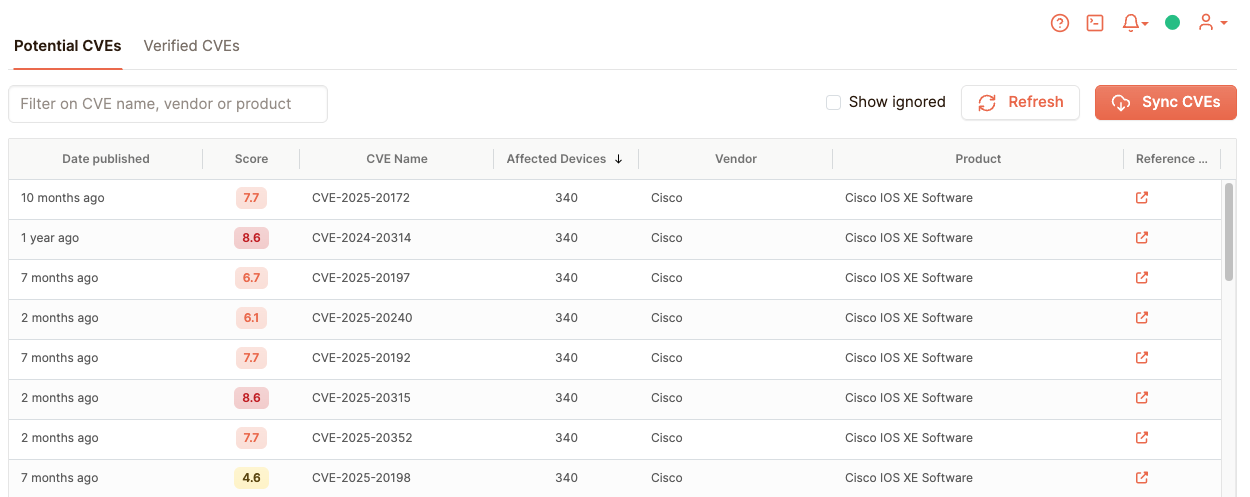
Task: Select the Potential CVEs tab
Action: pyautogui.click(x=68, y=46)
